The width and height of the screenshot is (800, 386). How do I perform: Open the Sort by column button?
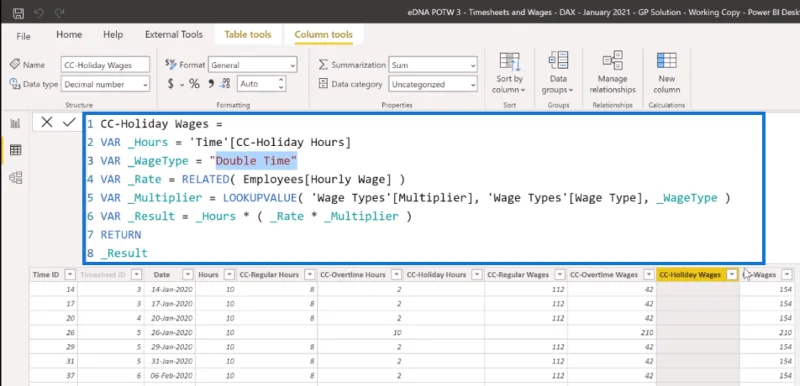pos(509,73)
